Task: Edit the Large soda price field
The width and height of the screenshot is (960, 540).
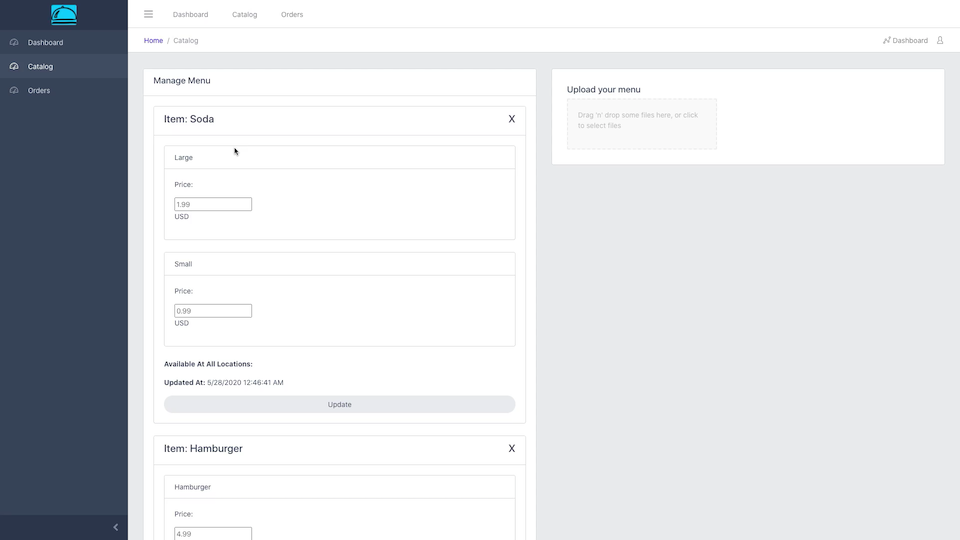Action: tap(212, 204)
